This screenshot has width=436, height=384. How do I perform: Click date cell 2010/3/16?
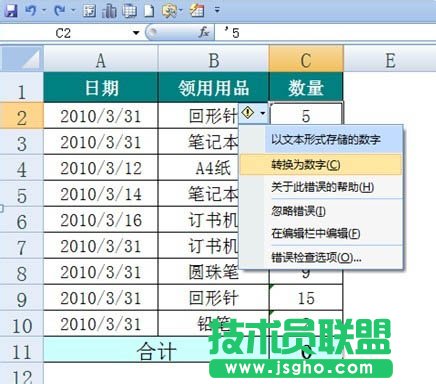coord(101,220)
